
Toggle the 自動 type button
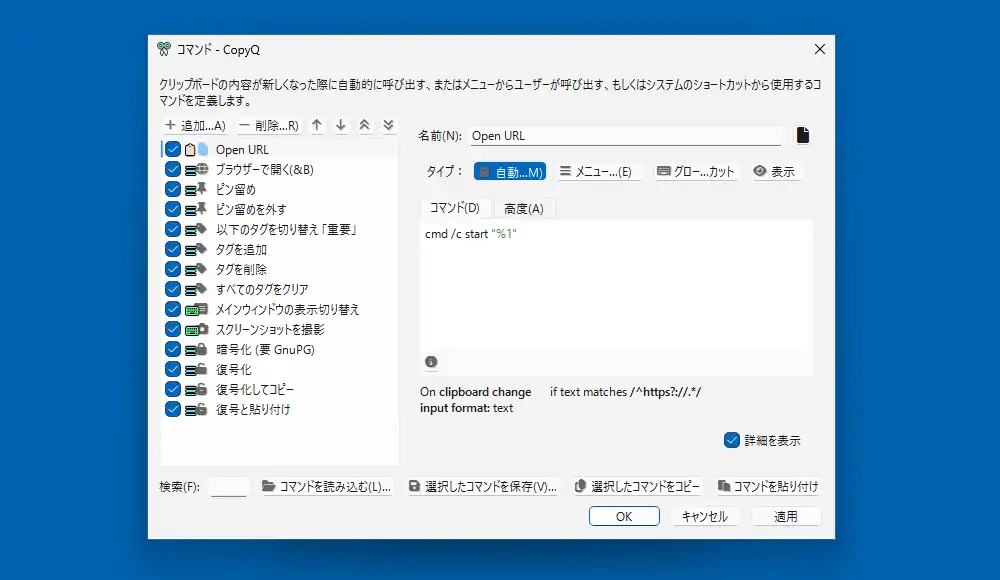tap(509, 172)
